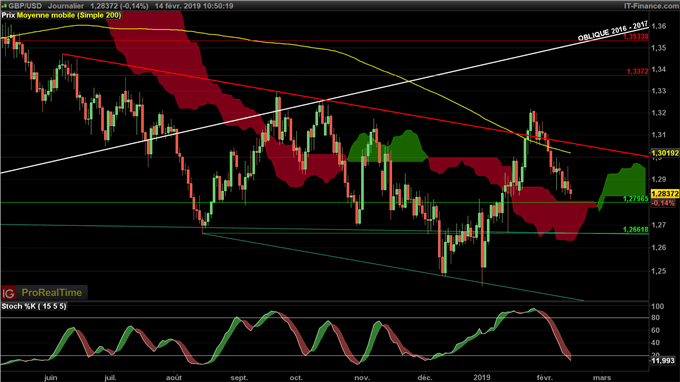Click the 2019 label on time axis
The height and width of the screenshot is (382, 680).
tap(482, 378)
